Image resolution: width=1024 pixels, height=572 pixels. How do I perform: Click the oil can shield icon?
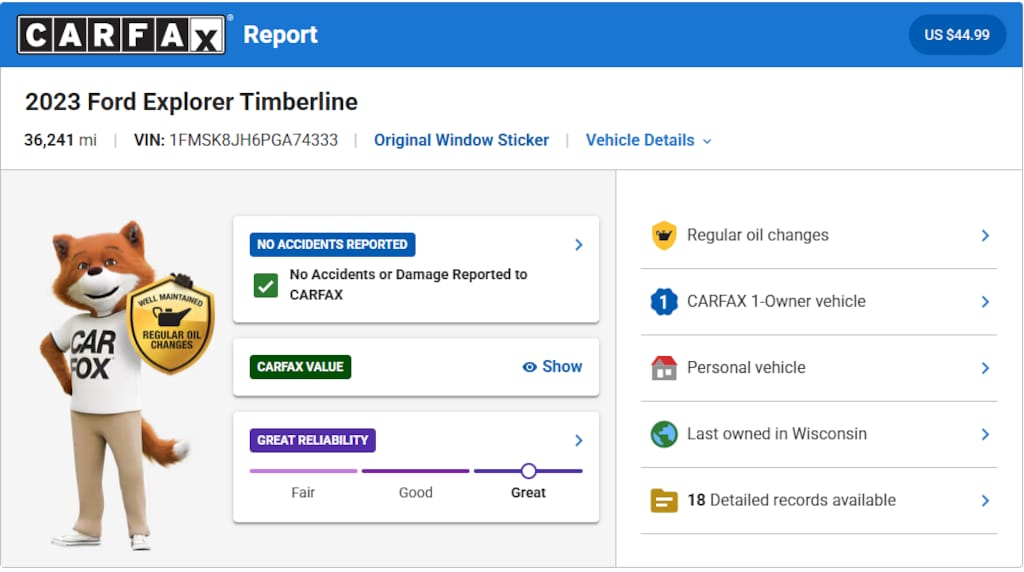(x=664, y=236)
